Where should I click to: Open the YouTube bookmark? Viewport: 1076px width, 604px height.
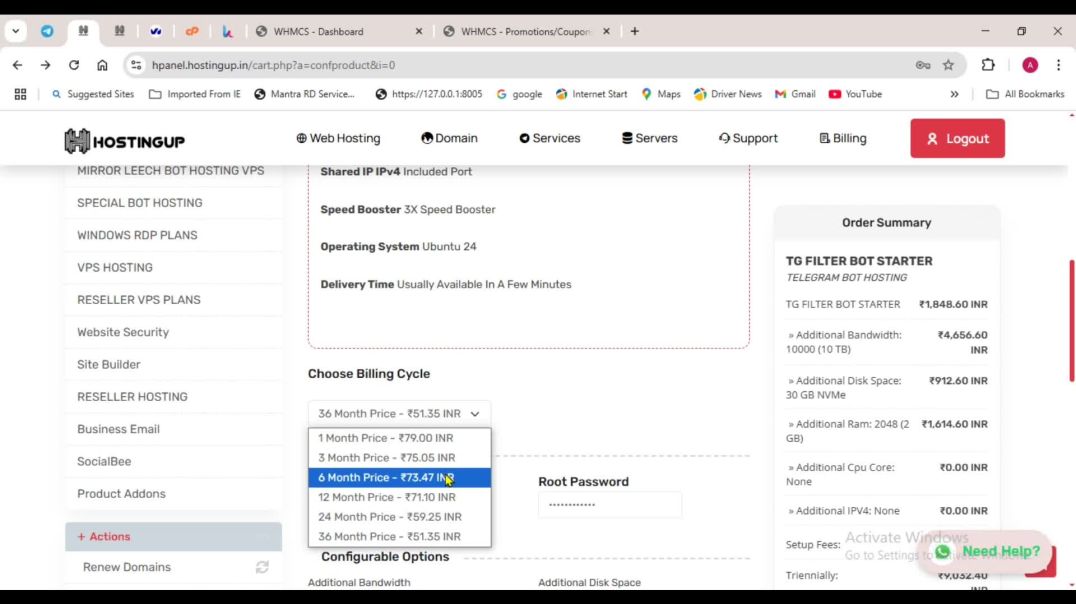pos(855,94)
